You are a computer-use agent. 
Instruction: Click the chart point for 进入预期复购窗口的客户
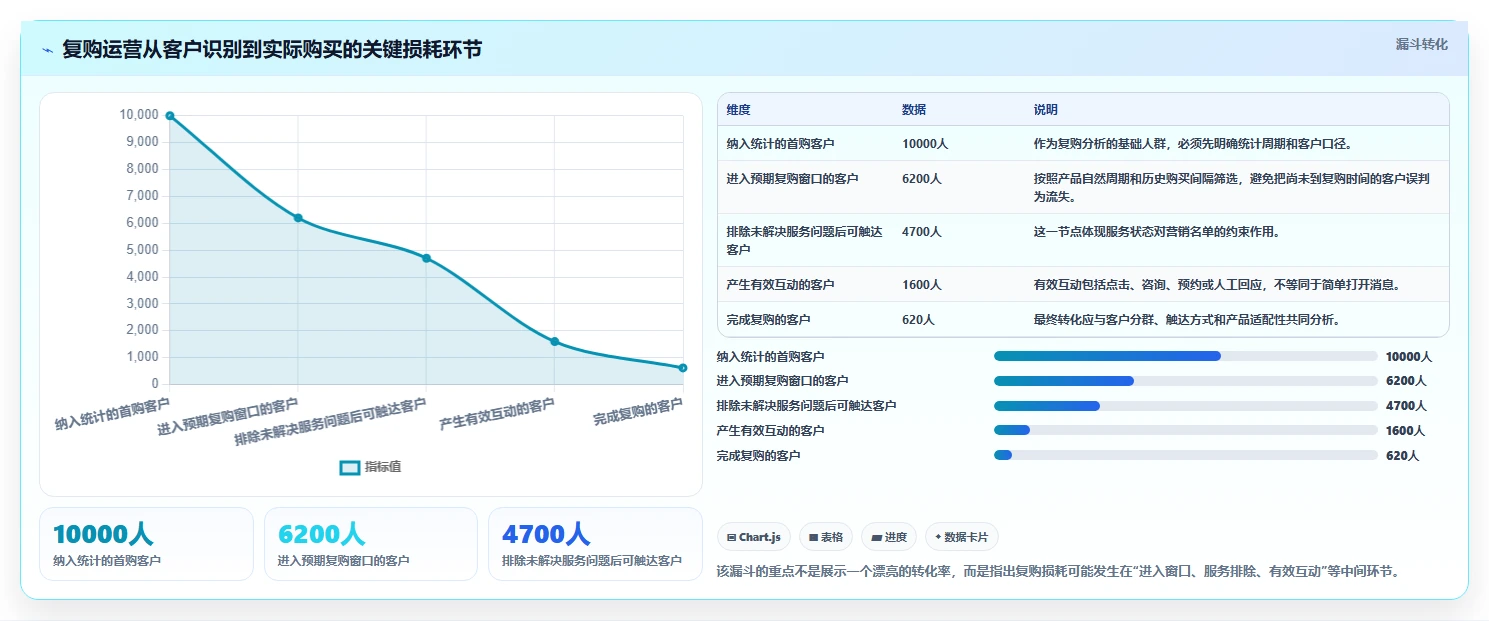pyautogui.click(x=298, y=218)
